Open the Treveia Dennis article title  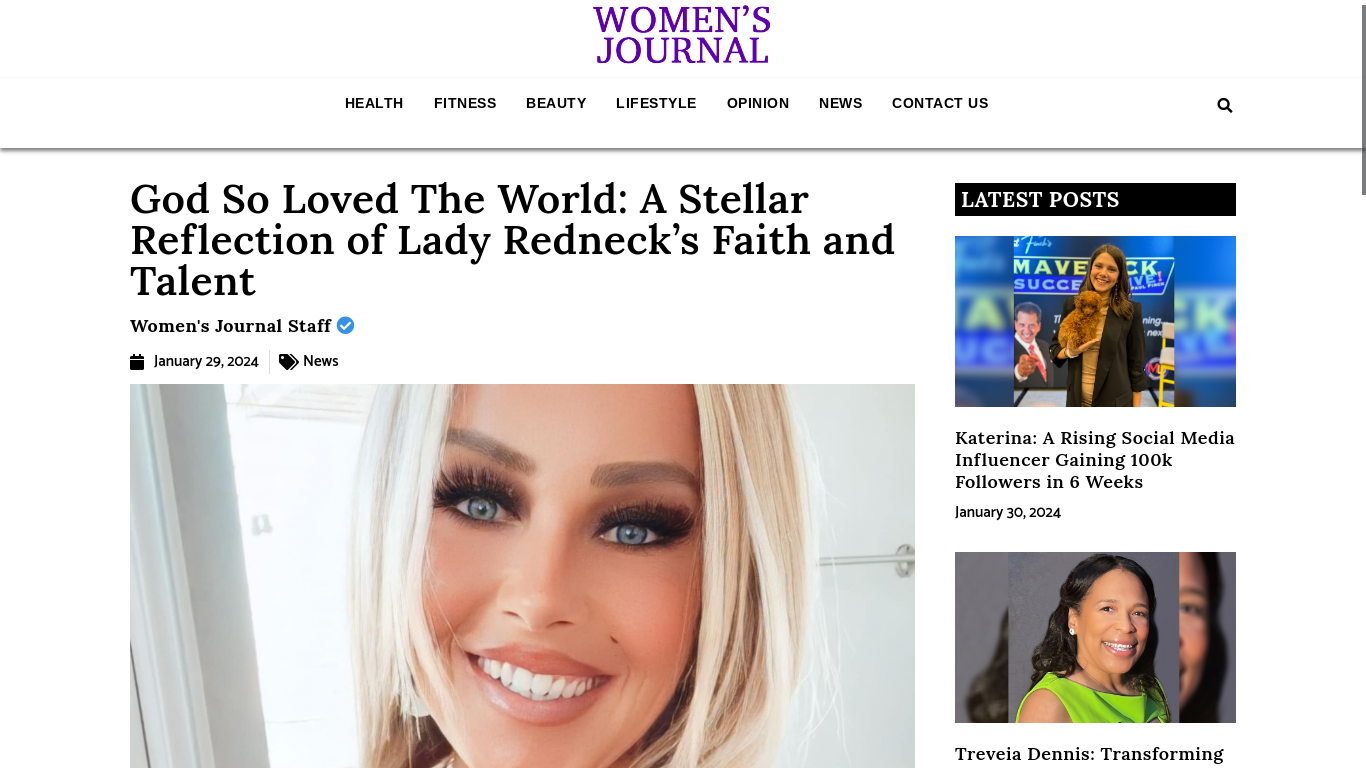click(x=1089, y=754)
